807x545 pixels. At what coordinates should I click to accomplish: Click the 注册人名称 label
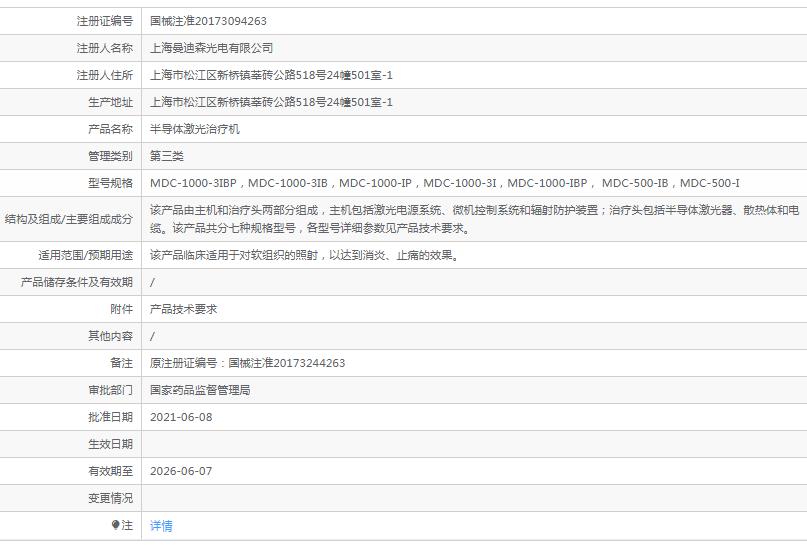104,48
